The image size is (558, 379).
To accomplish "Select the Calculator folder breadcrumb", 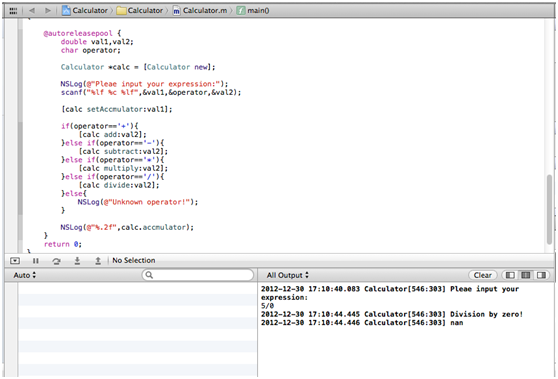I will pos(140,11).
